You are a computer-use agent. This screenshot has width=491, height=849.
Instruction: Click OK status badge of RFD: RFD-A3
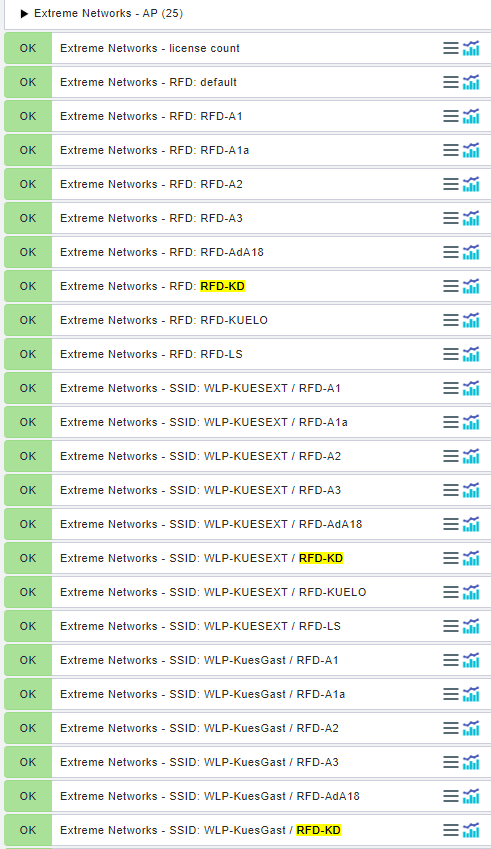tap(28, 218)
